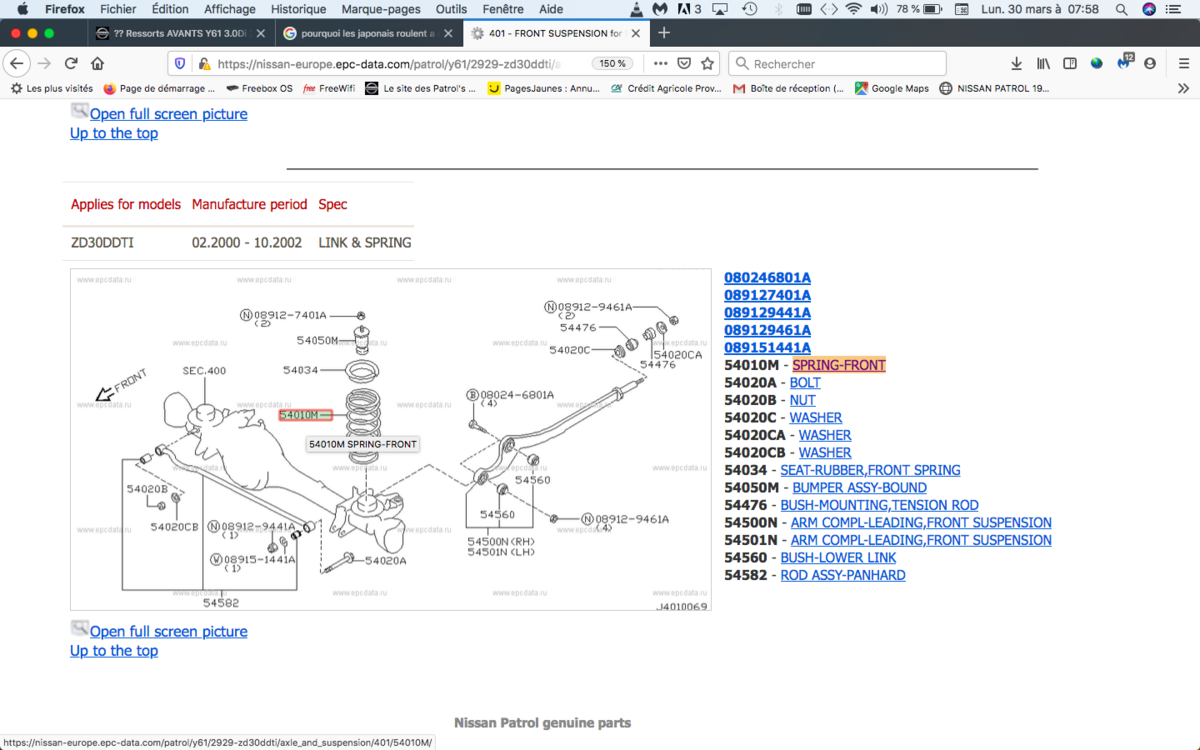Bookmark this page with the star icon
The image size is (1200, 750).
(708, 63)
